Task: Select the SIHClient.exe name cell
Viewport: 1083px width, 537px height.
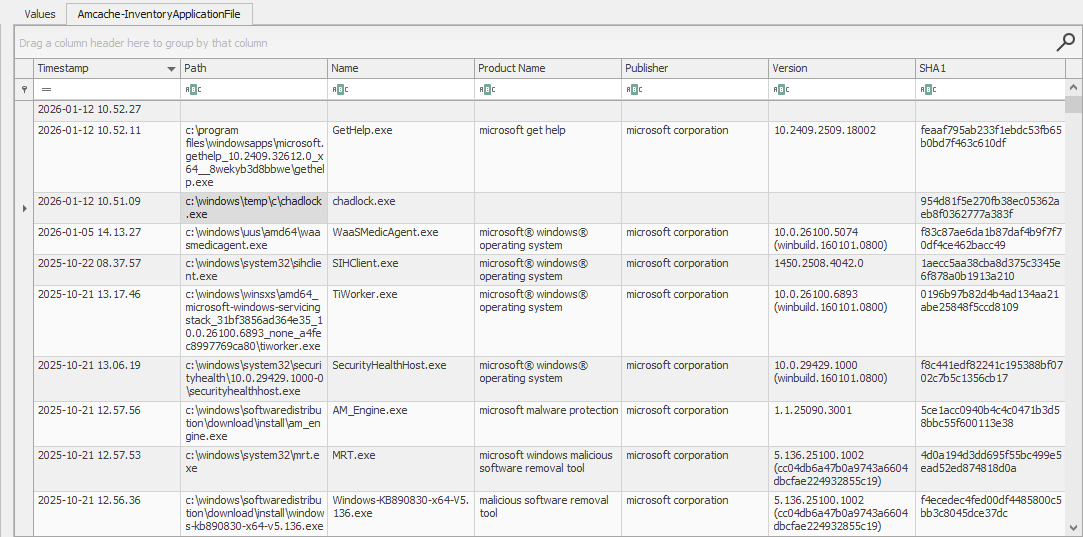Action: (401, 270)
